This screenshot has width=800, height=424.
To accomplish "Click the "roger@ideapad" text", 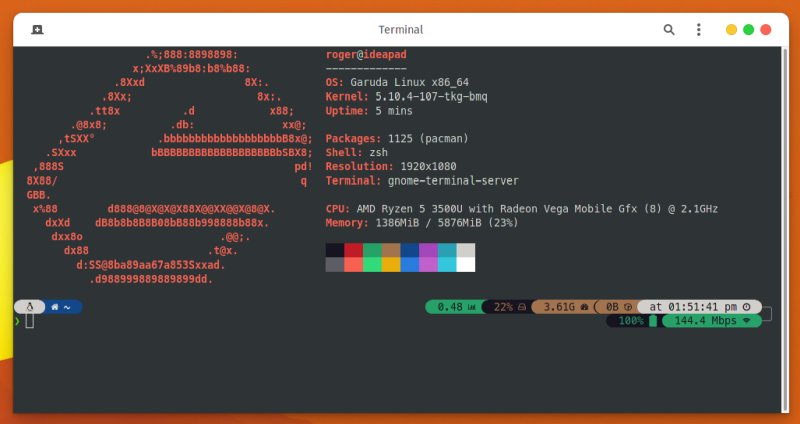I will point(366,55).
